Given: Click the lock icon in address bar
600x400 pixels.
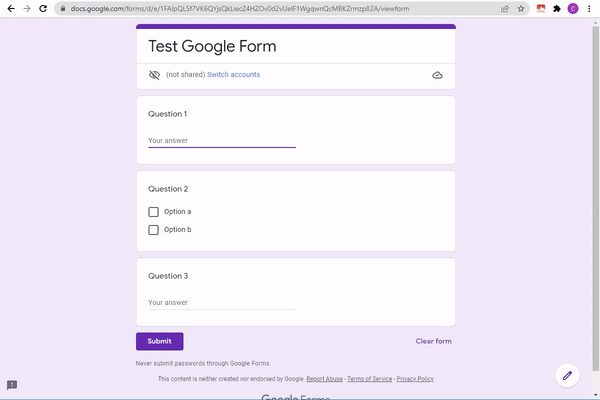Looking at the screenshot, I should tap(63, 8).
